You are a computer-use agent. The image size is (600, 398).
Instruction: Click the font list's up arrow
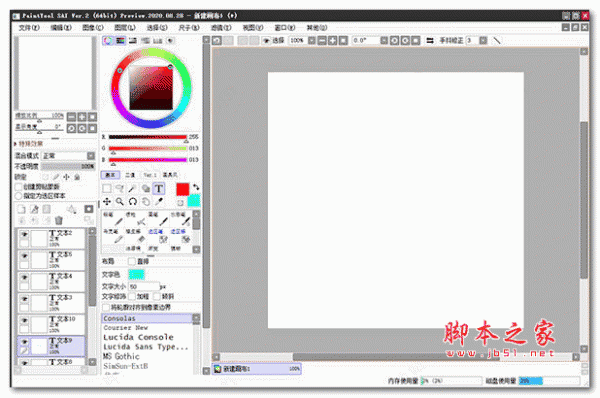196,318
